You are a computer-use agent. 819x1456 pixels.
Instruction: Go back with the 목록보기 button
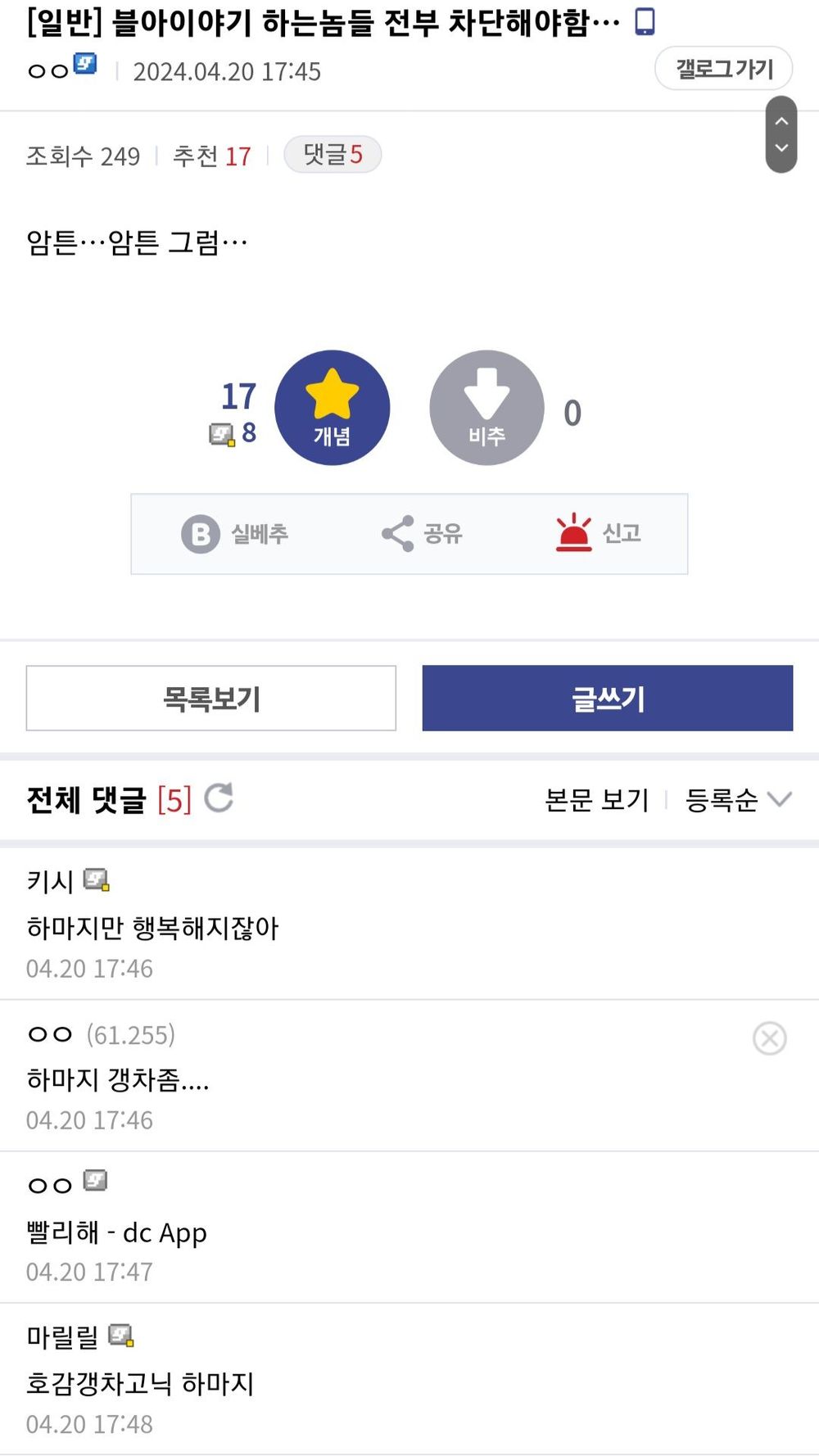coord(211,698)
